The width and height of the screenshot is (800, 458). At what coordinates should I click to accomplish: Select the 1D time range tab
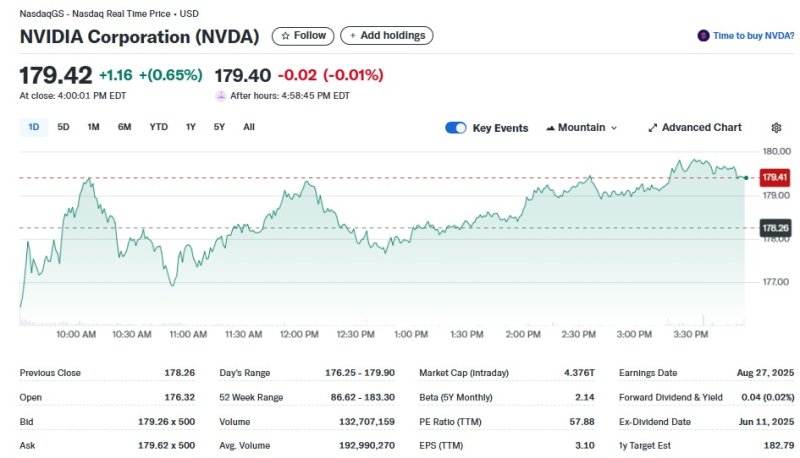click(33, 127)
